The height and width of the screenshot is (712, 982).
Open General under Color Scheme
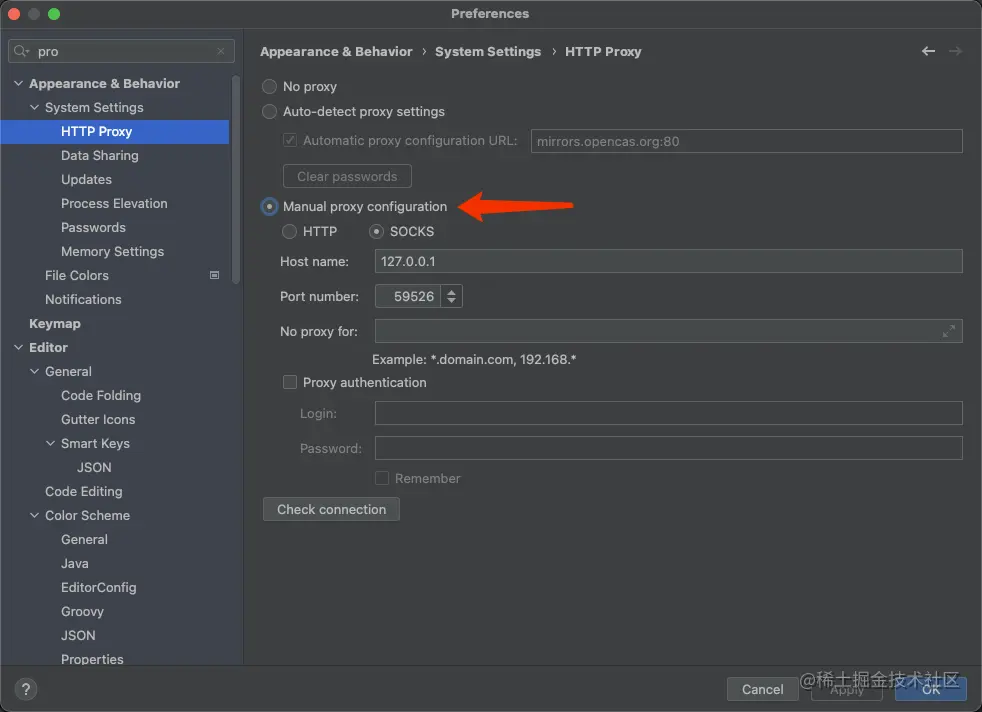click(x=85, y=540)
